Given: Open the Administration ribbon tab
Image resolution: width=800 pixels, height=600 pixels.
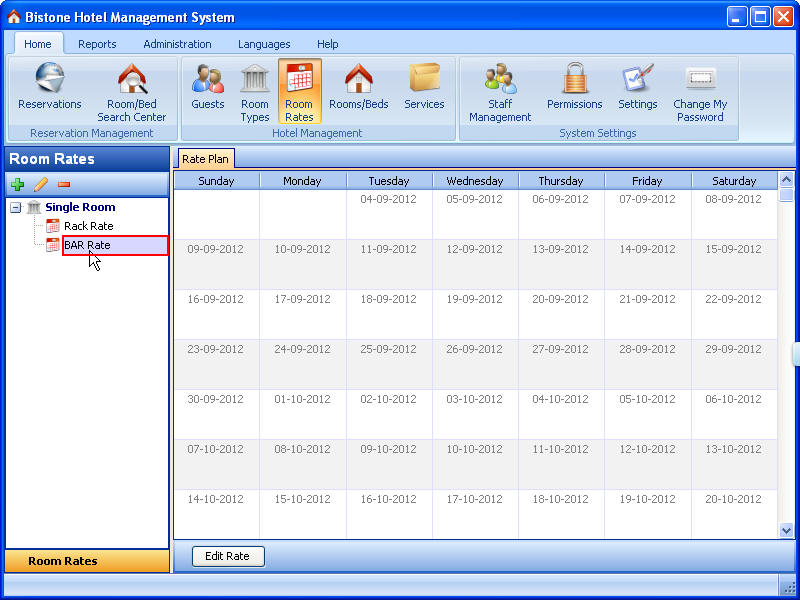Looking at the screenshot, I should pyautogui.click(x=177, y=44).
